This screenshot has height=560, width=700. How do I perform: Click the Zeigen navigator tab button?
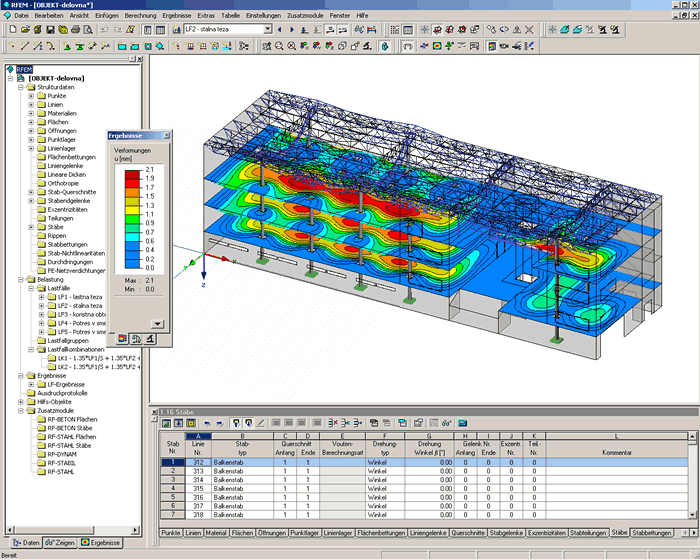coord(60,543)
